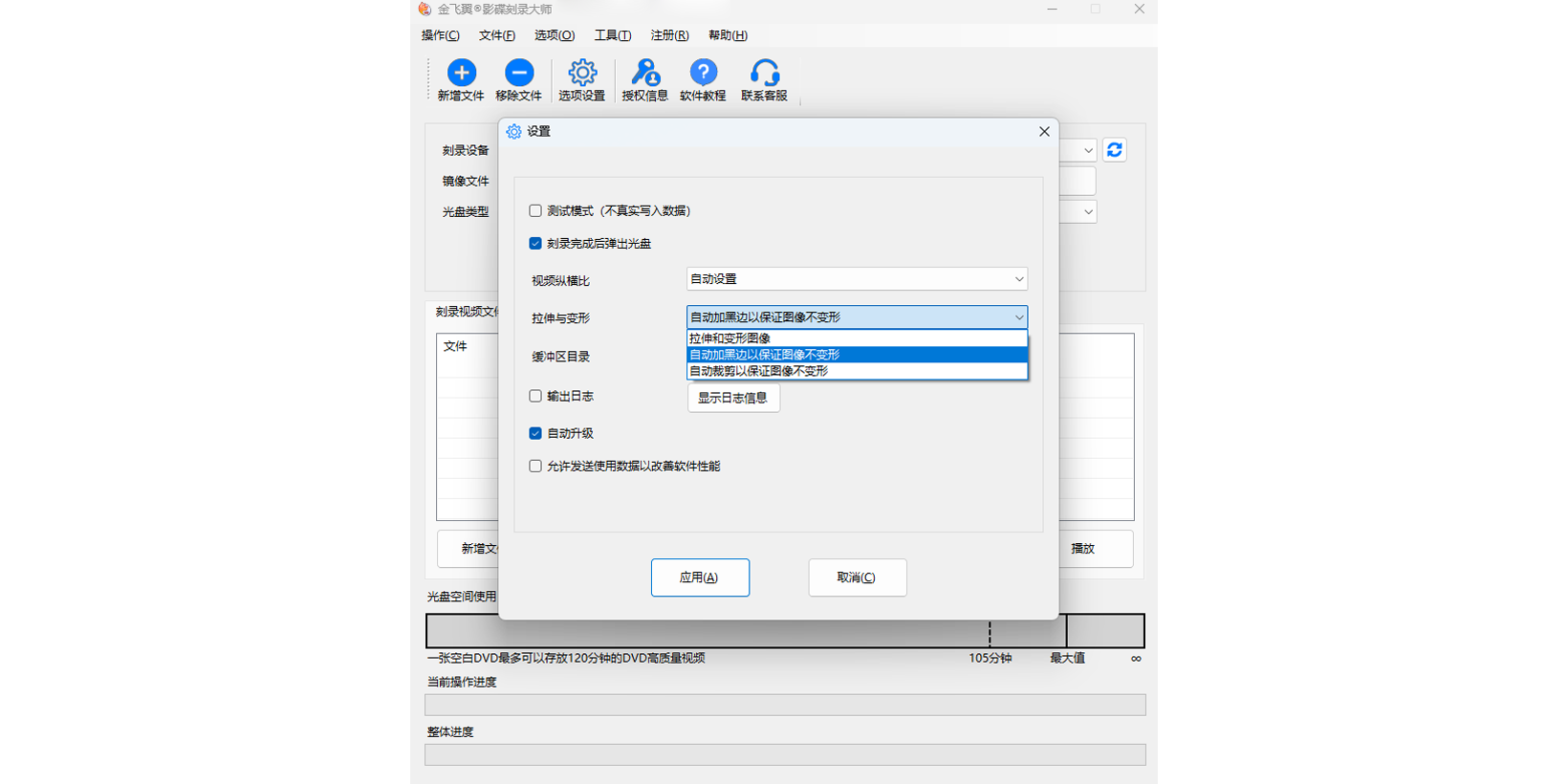Screen dimensions: 1568x784
Task: Click the blue refresh device icon
Action: point(1114,150)
